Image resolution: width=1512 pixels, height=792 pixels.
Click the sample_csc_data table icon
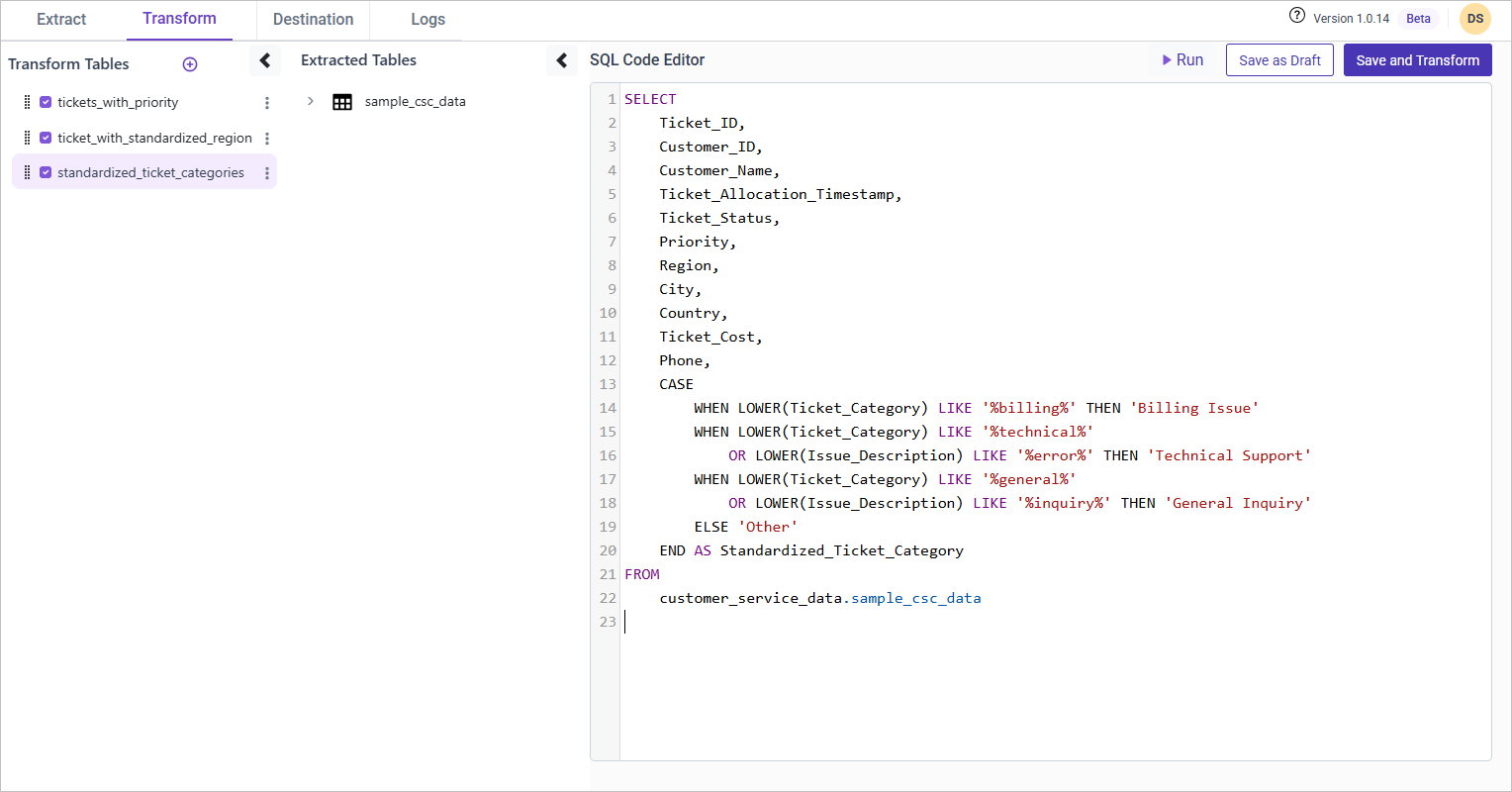(x=342, y=102)
